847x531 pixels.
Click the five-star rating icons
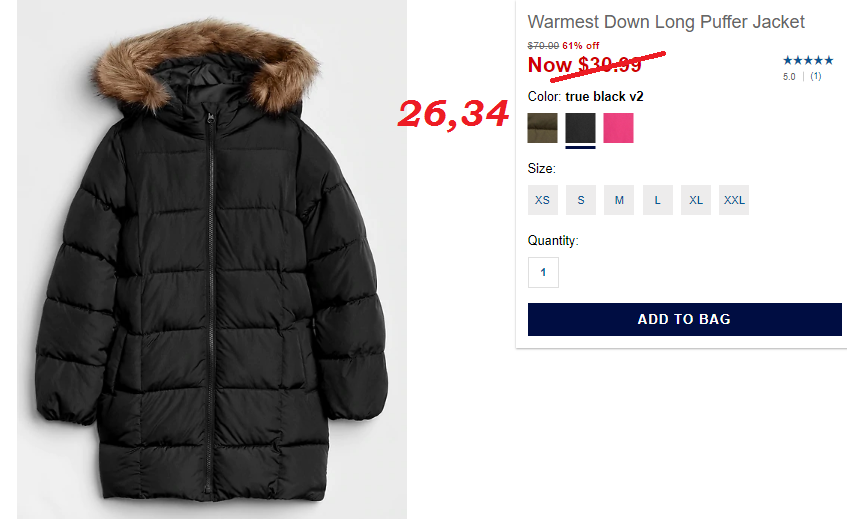(x=808, y=60)
